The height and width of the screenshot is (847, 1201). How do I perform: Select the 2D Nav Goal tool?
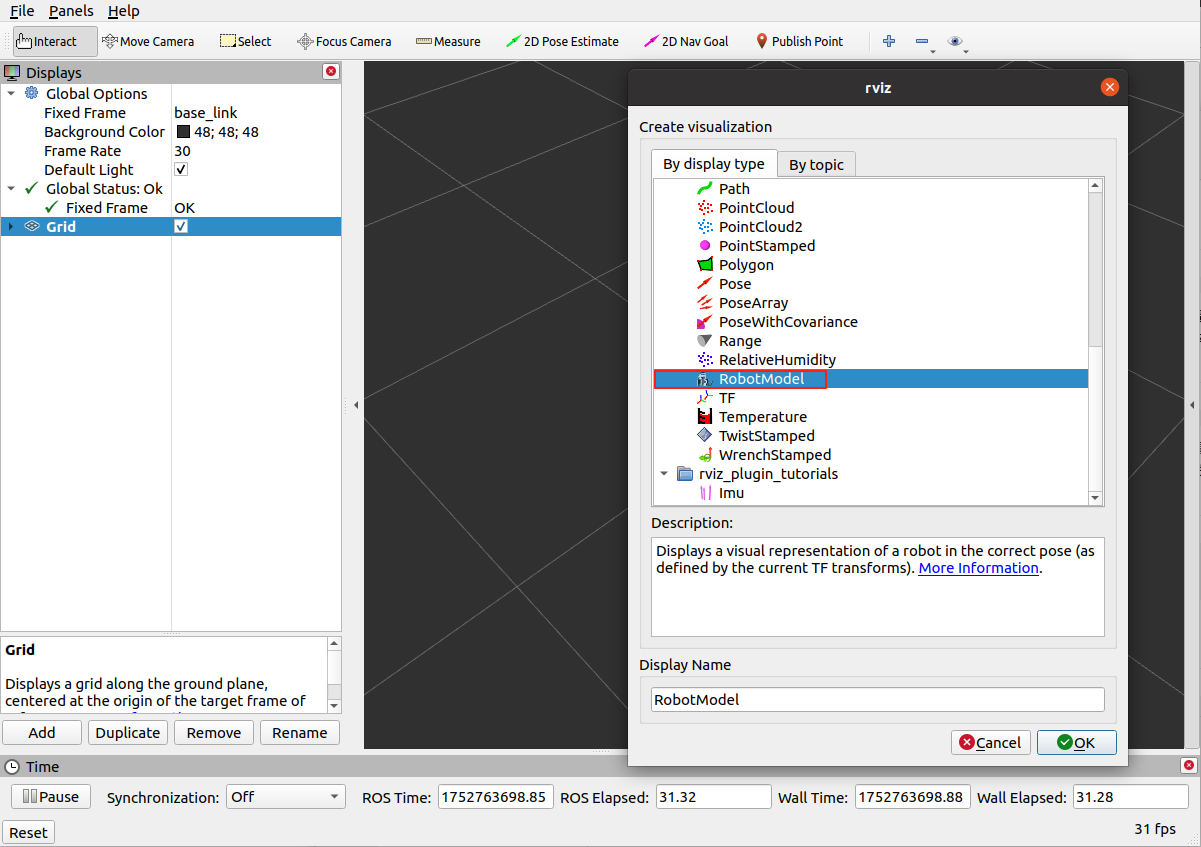tap(686, 41)
